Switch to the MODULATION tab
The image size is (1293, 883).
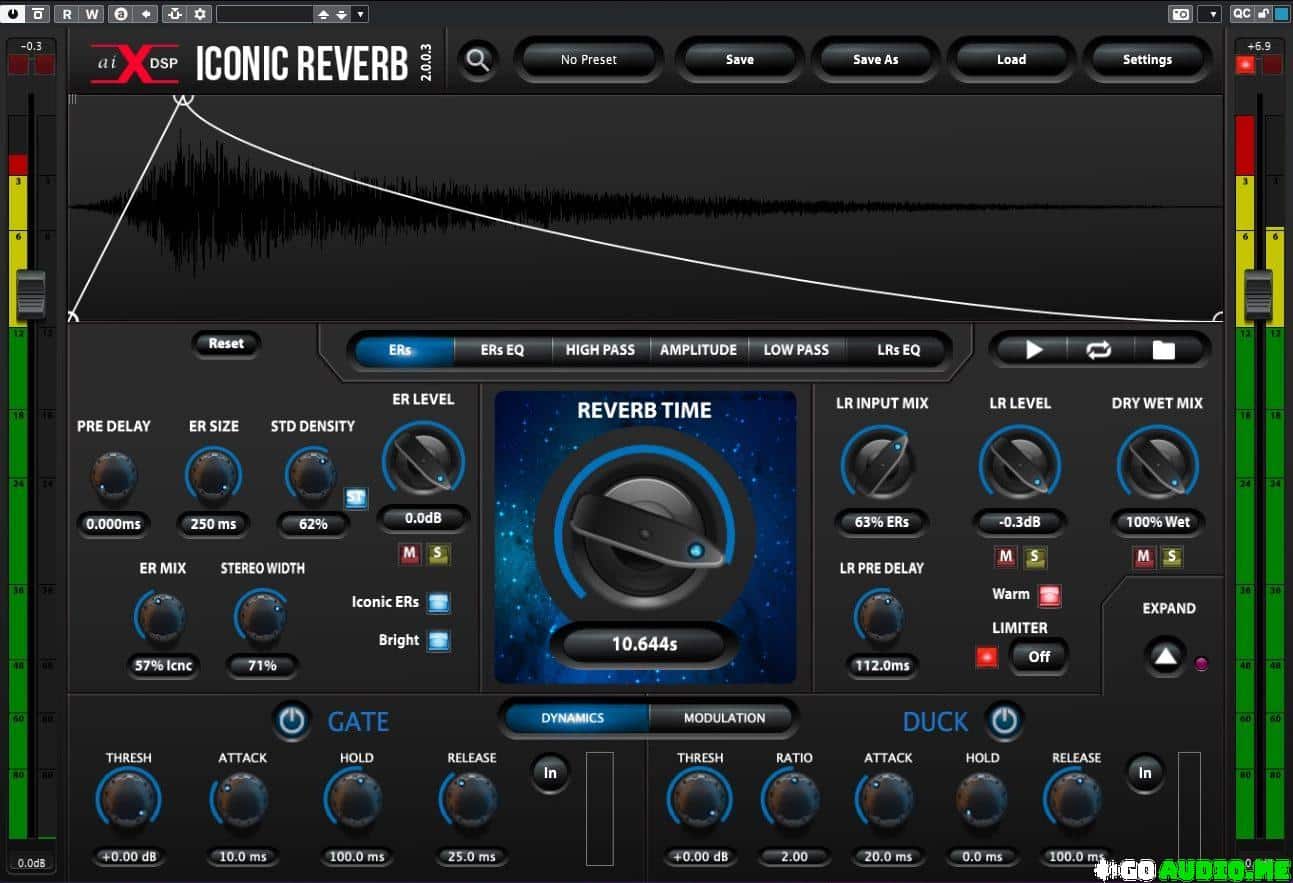click(x=724, y=718)
